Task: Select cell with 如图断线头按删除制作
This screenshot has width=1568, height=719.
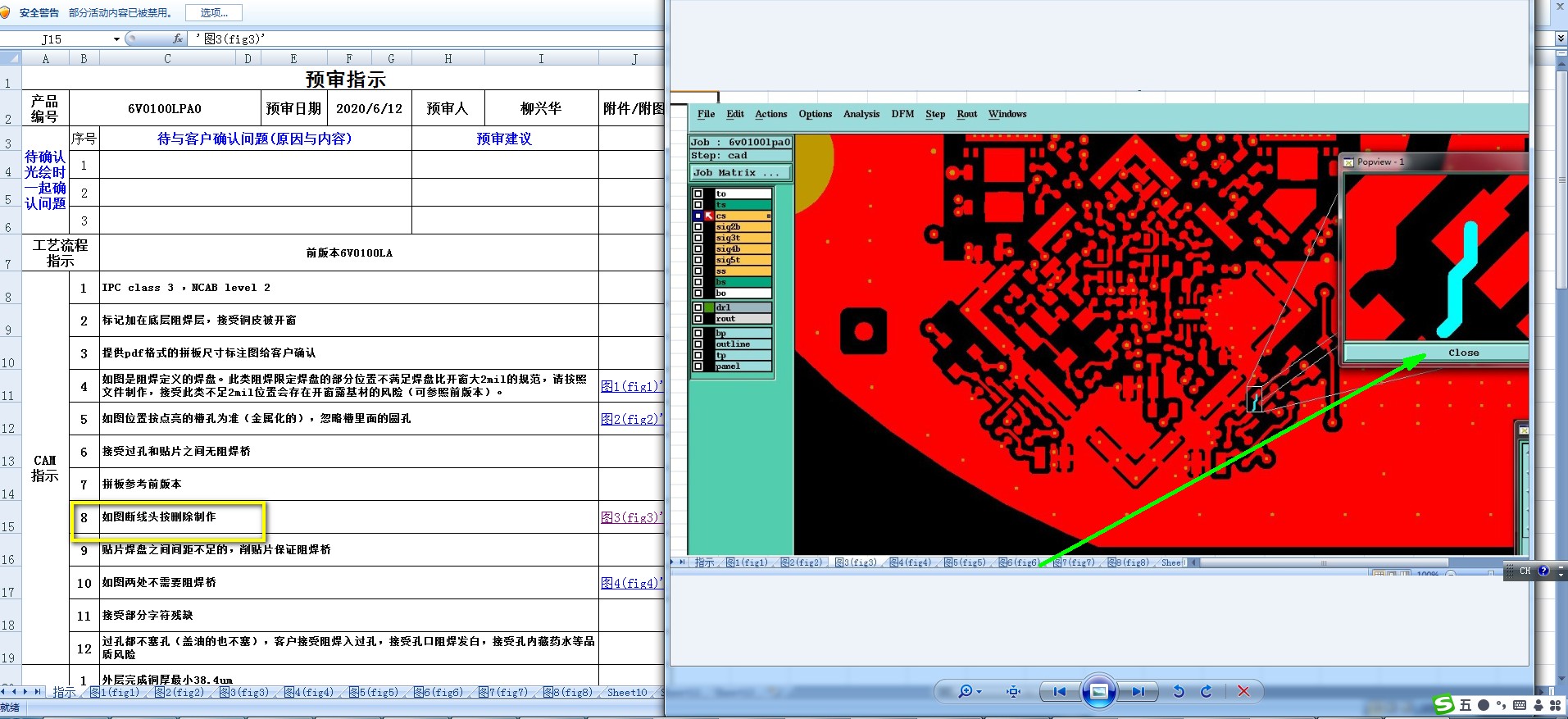Action: tap(350, 517)
